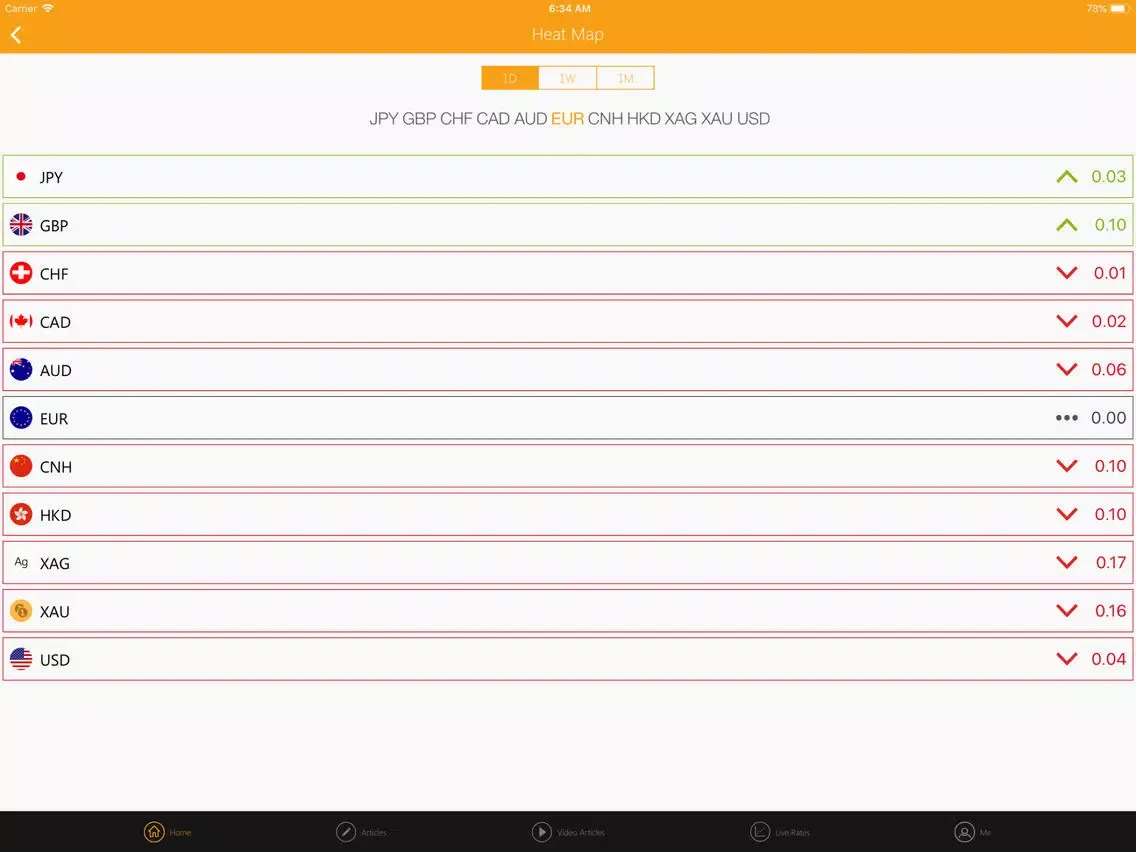The height and width of the screenshot is (852, 1136).
Task: Click the green up arrow in JPY row
Action: tap(1066, 176)
